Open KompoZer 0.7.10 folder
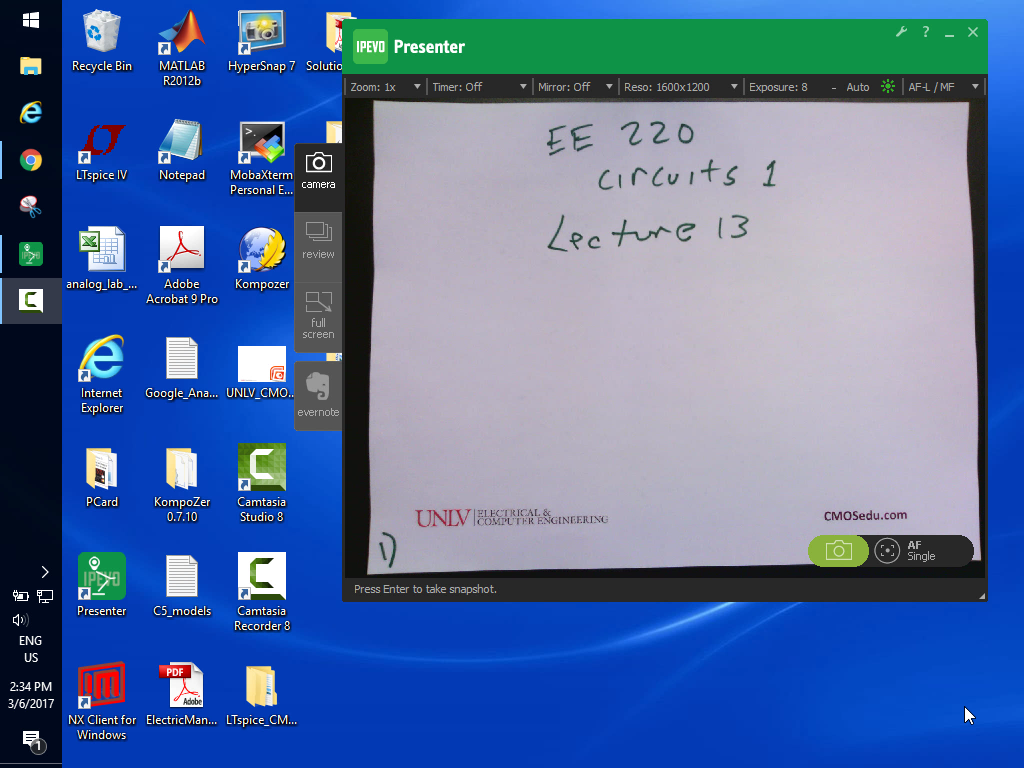Viewport: 1024px width, 768px height. (x=182, y=485)
